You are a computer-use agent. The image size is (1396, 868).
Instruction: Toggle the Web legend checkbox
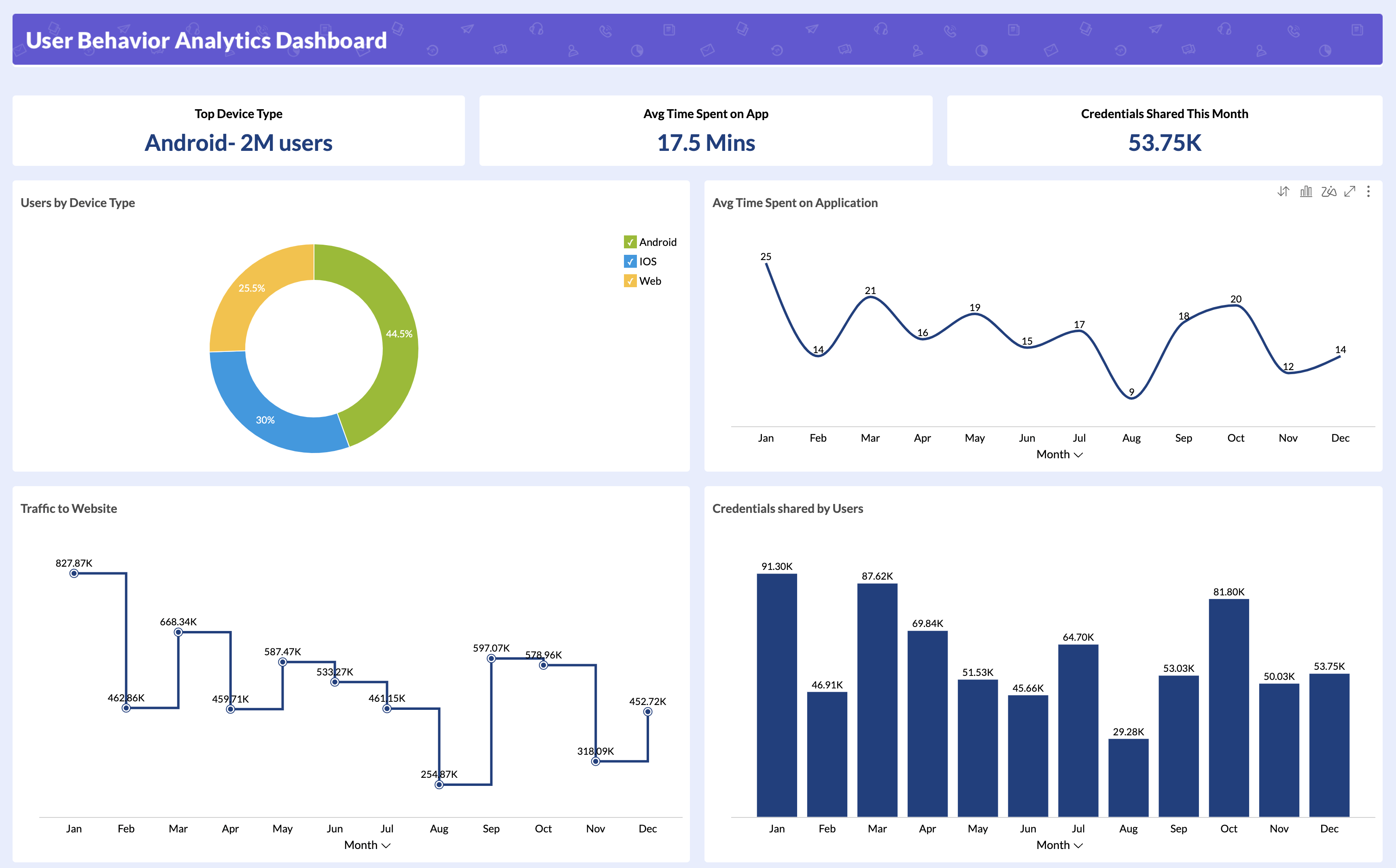point(630,281)
